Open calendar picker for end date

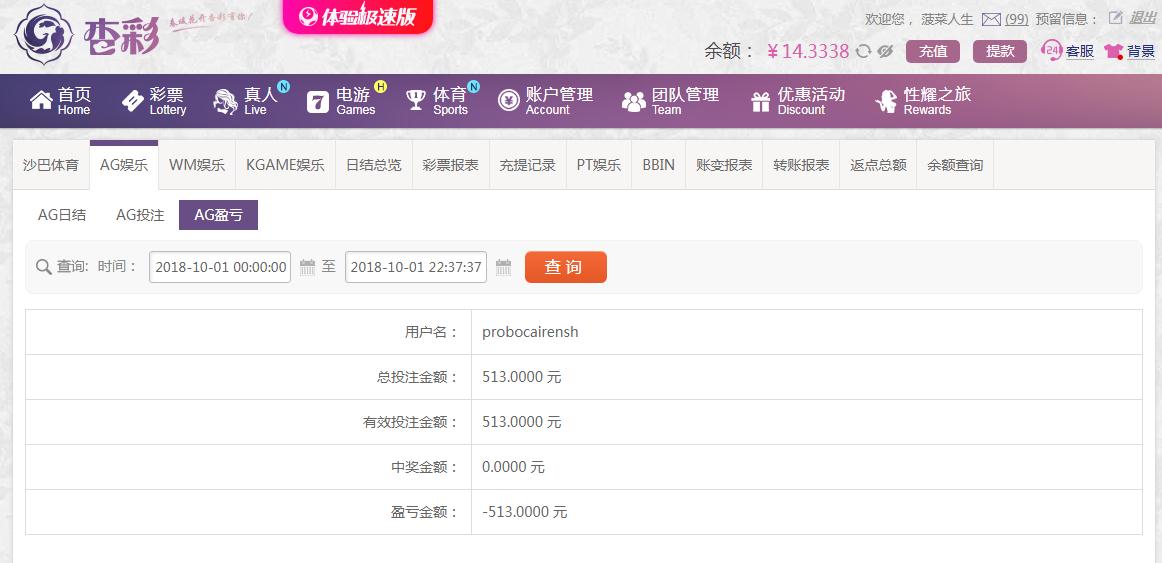[503, 267]
